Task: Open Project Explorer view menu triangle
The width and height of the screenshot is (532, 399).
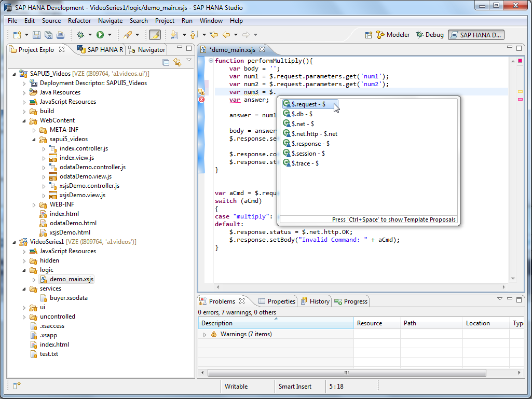Action: click(x=189, y=61)
